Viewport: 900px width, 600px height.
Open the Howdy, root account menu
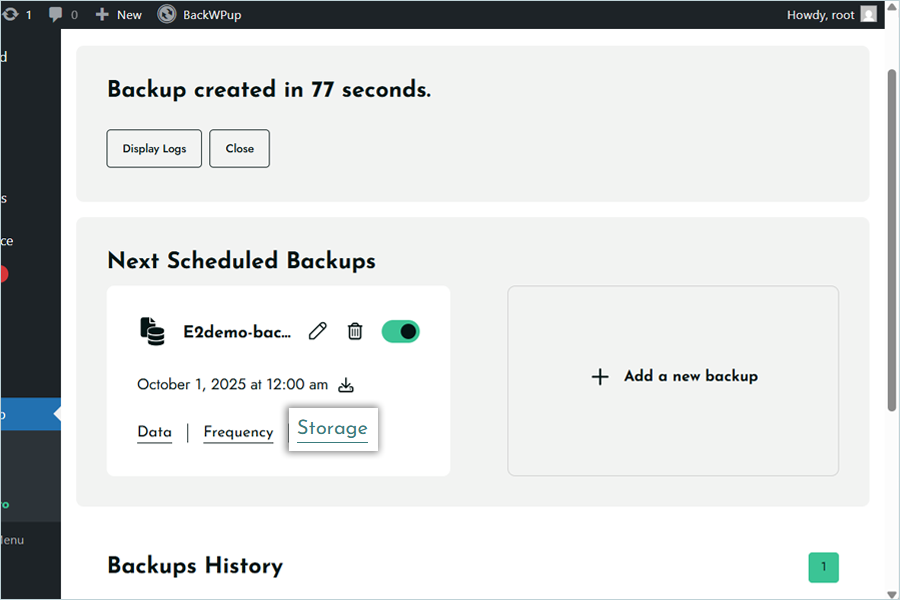pyautogui.click(x=831, y=15)
